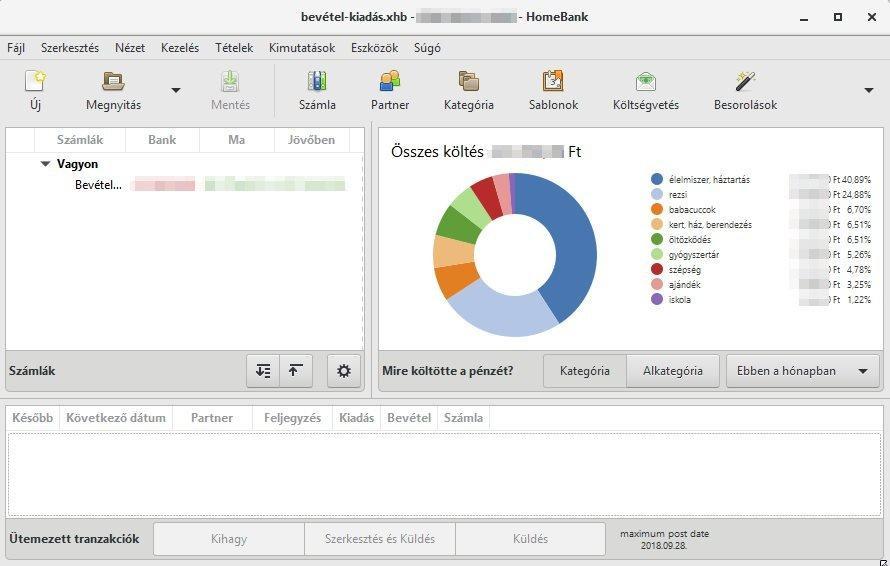Image resolution: width=890 pixels, height=566 pixels.
Task: Click the 24,88% percentage value
Action: pyautogui.click(x=857, y=194)
